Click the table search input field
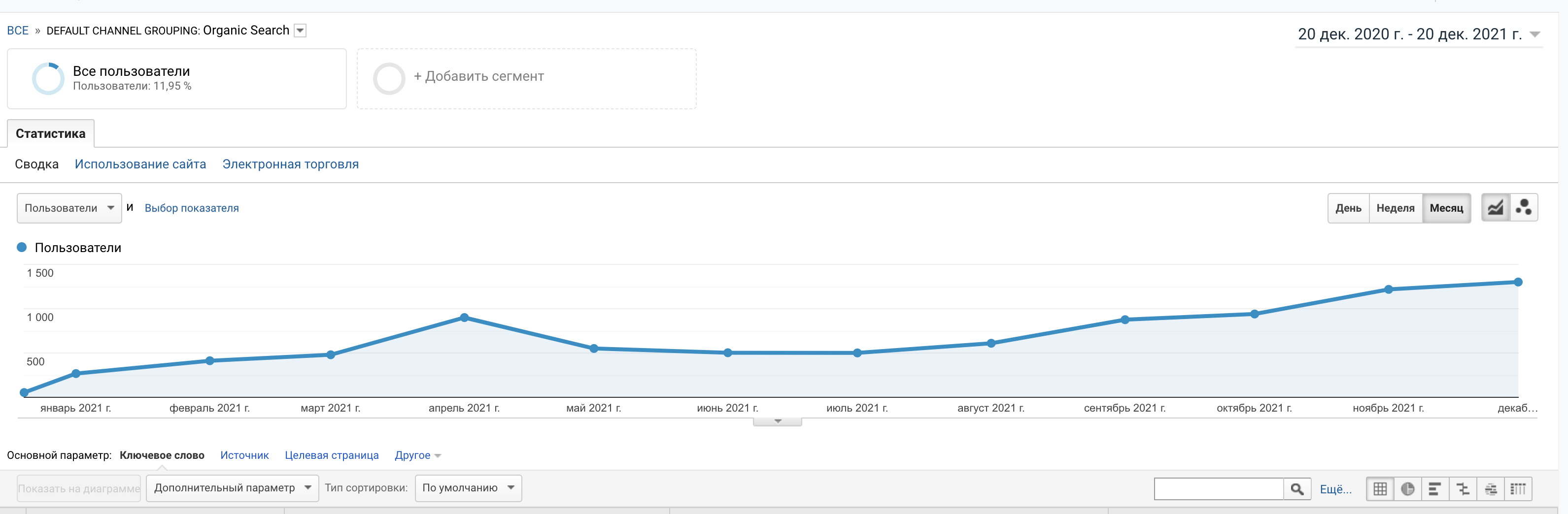Viewport: 1568px width, 514px height. 1219,488
